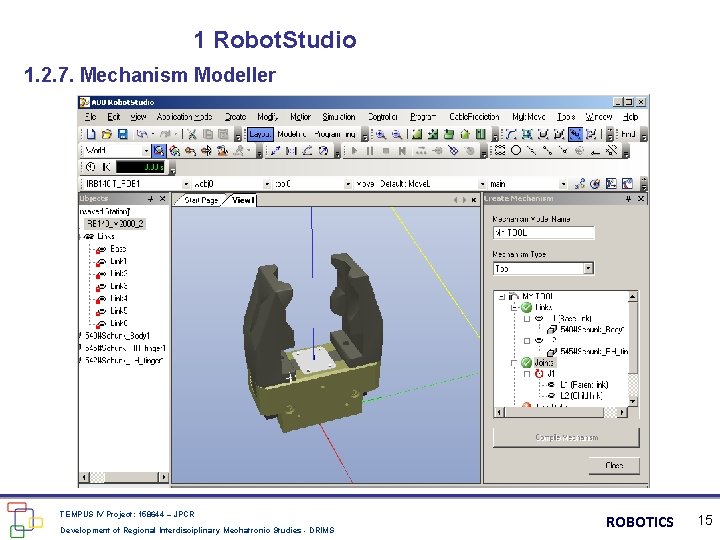
Task: Click right arrow of Objects panel horizontal scrollbar
Action: point(163,477)
